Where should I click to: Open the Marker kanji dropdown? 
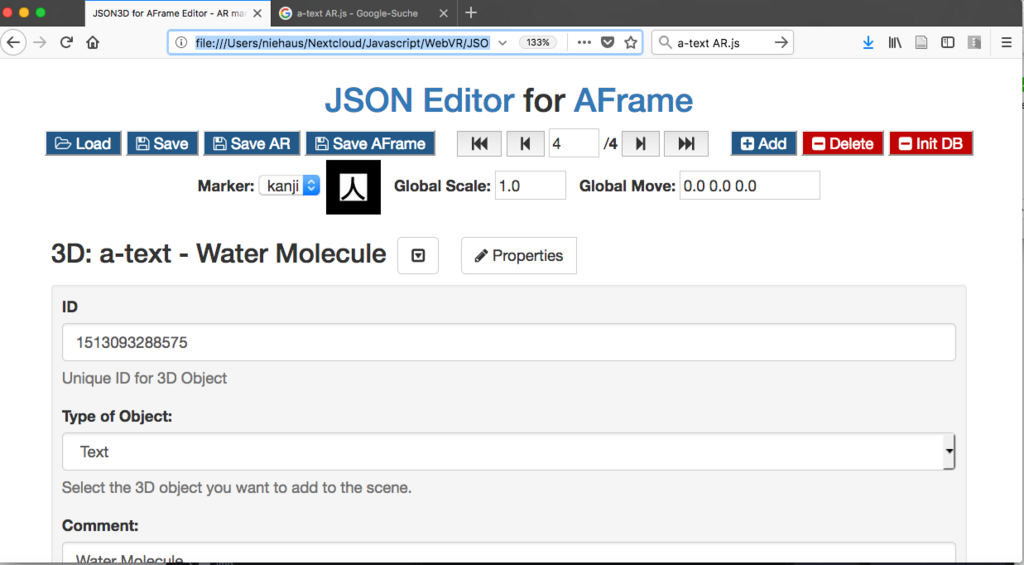(x=289, y=186)
